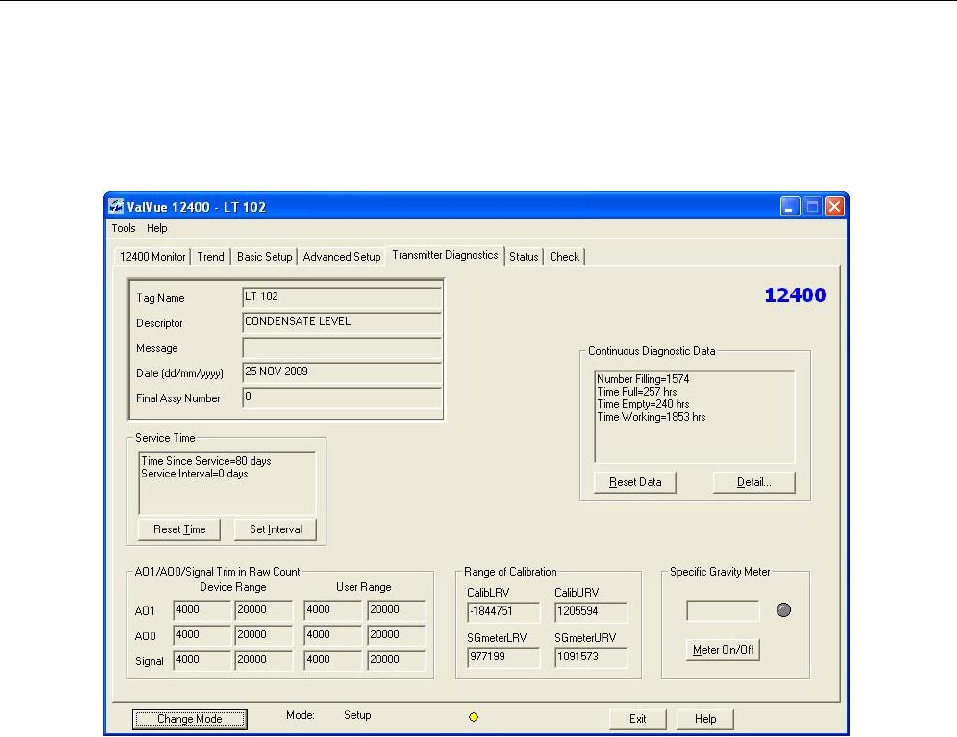
Task: Click Signal Device Range 4000 field
Action: (201, 660)
